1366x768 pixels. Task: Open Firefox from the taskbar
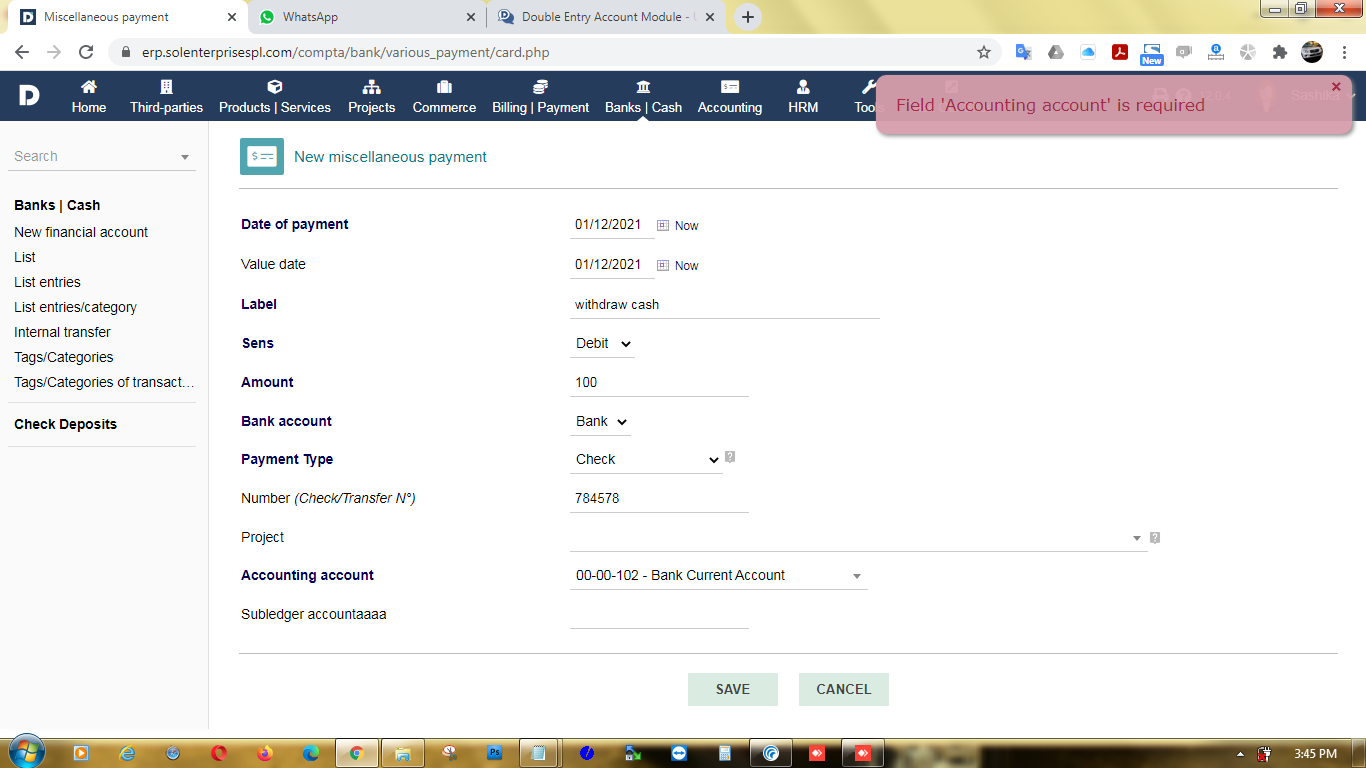click(x=265, y=753)
